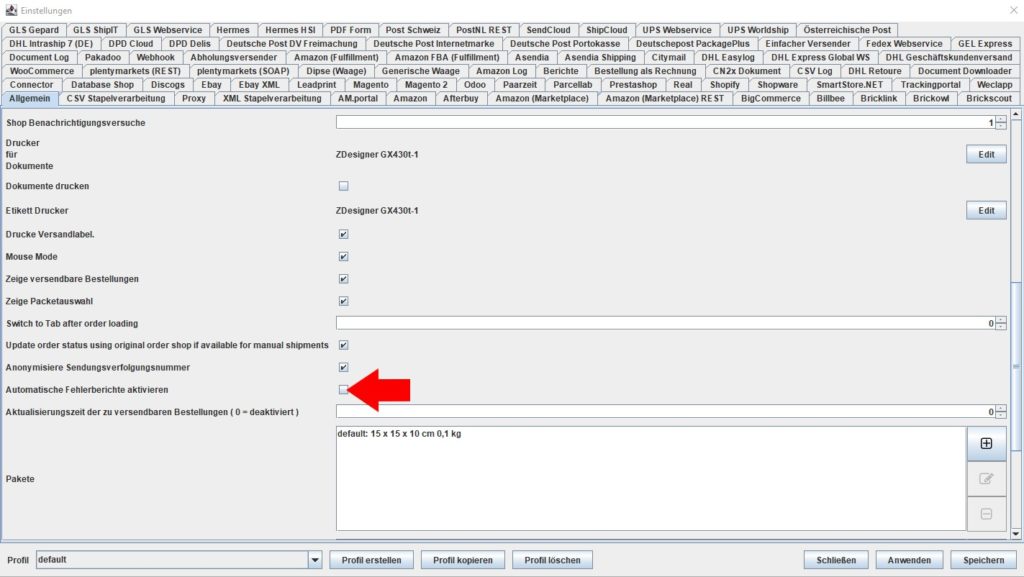Open the Bricklink tab
Image resolution: width=1024 pixels, height=577 pixels.
coord(878,99)
